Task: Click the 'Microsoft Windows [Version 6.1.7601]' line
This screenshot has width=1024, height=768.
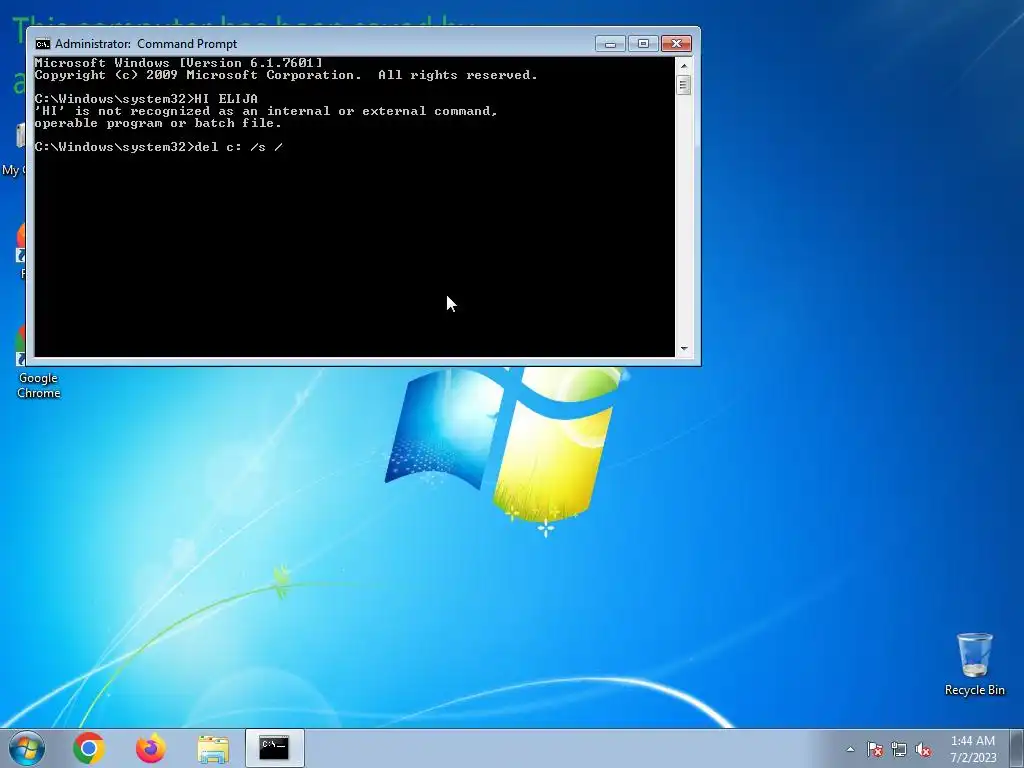Action: pos(178,63)
